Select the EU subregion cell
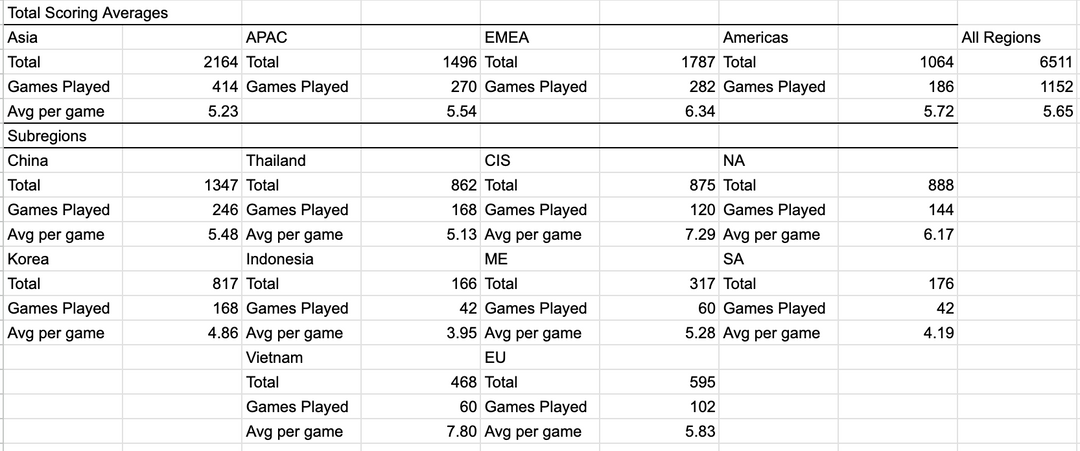This screenshot has height=451, width=1080. click(x=495, y=357)
